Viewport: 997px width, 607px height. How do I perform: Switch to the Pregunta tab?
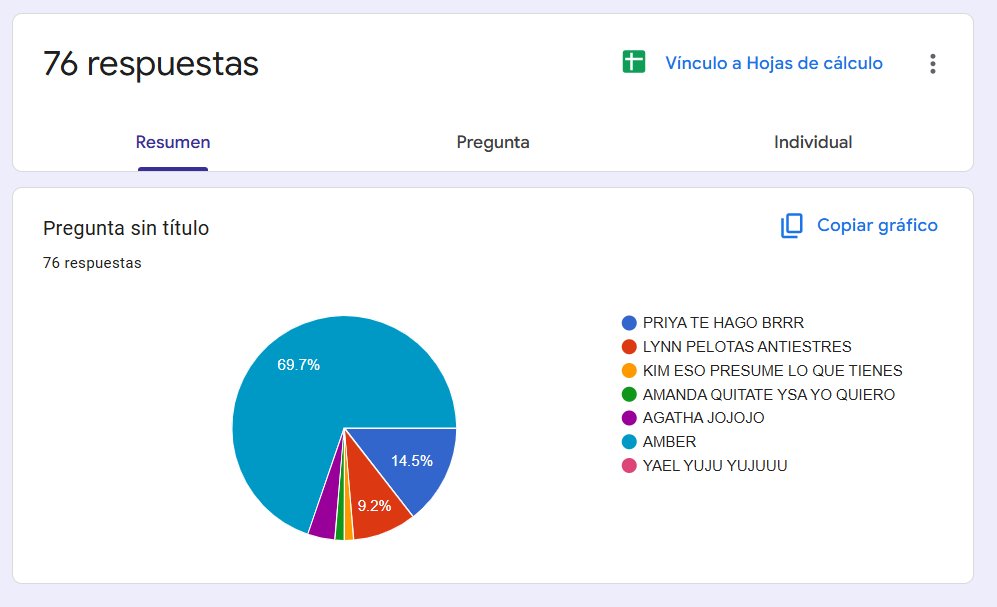pyautogui.click(x=493, y=142)
